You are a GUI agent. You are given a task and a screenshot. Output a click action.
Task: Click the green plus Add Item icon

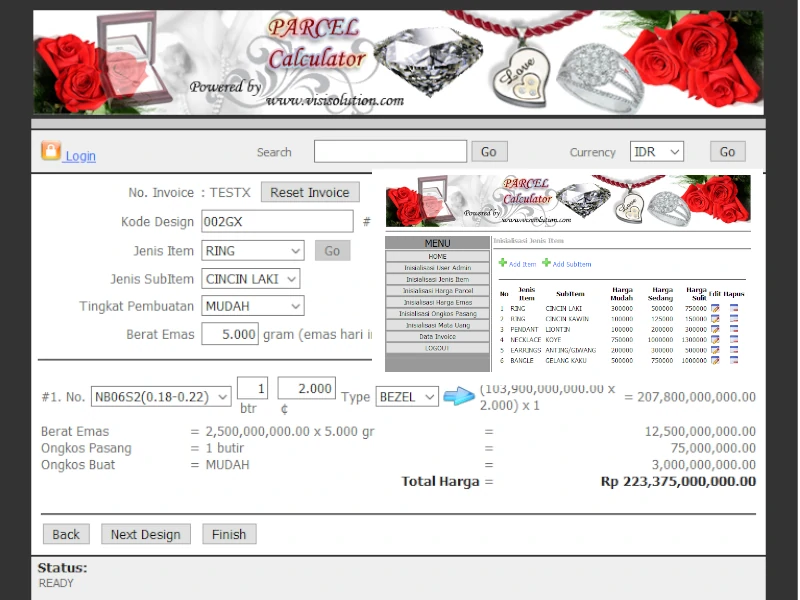point(503,263)
